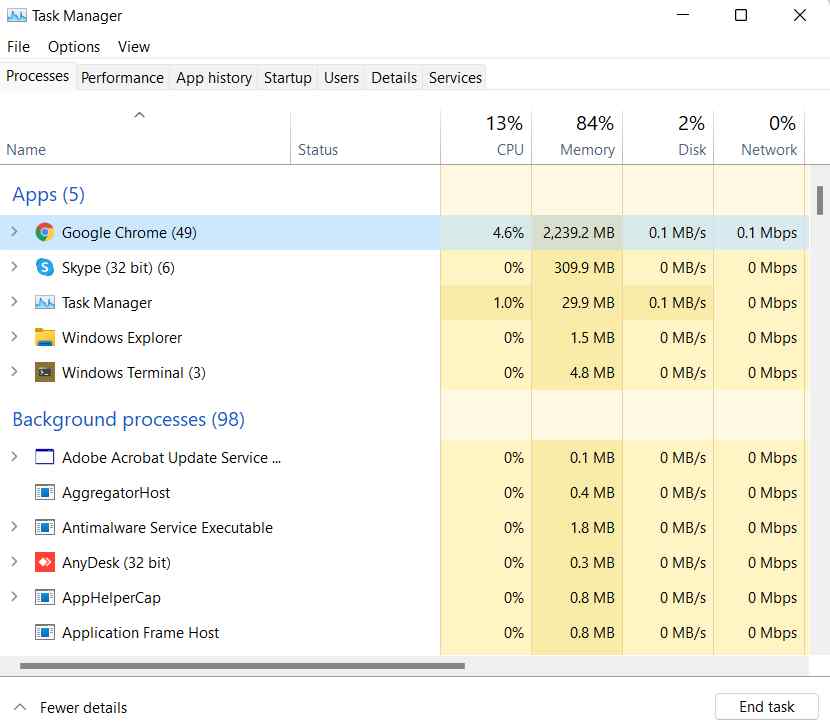The width and height of the screenshot is (830, 727).
Task: Click Task Manager's 29.9 MB memory value
Action: [588, 302]
